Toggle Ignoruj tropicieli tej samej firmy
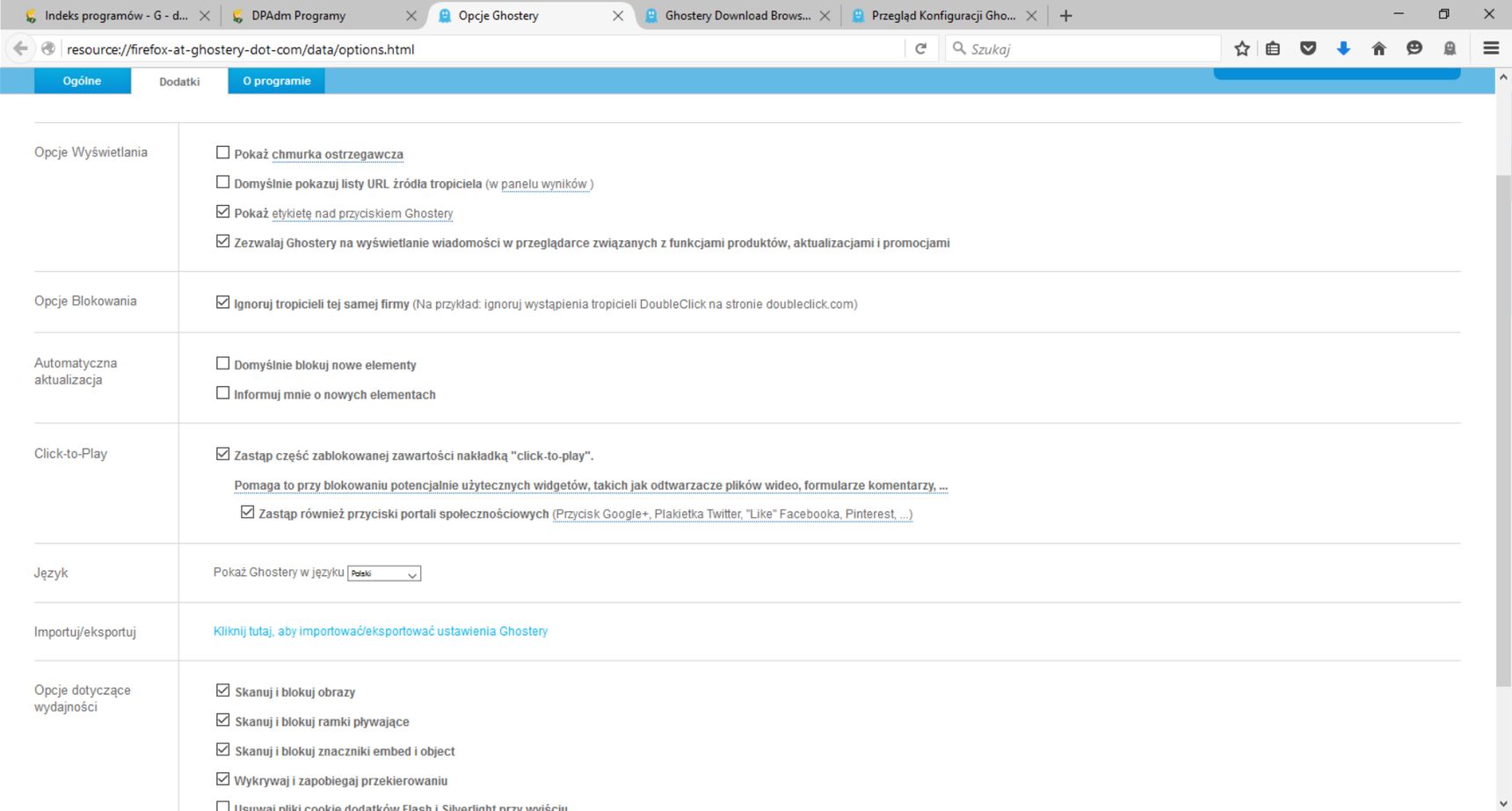The width and height of the screenshot is (1512, 811). pyautogui.click(x=222, y=303)
